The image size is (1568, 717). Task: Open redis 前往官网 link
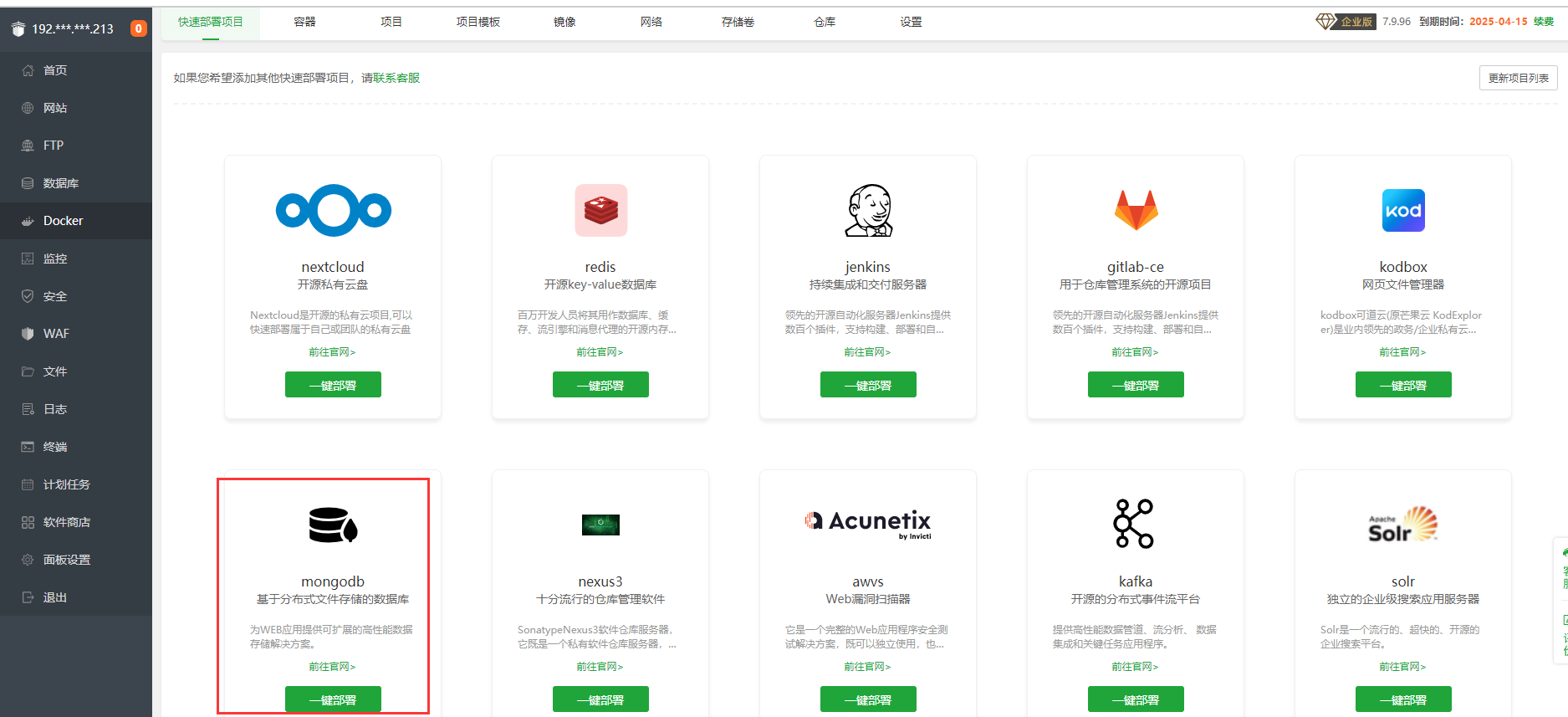coord(600,352)
